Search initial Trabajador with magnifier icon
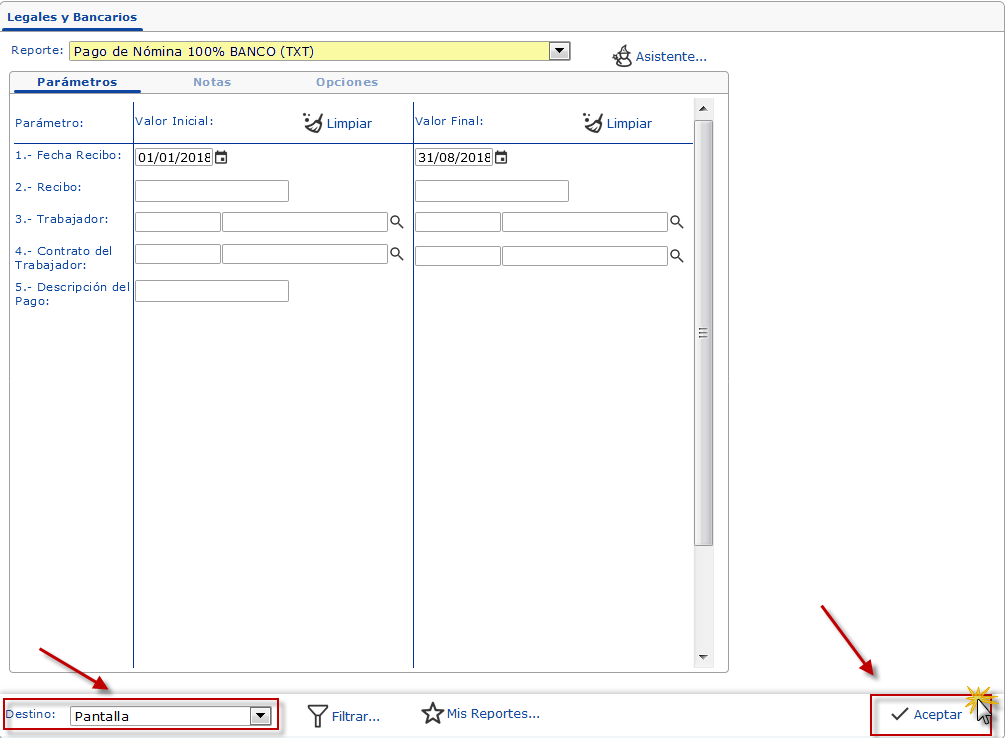Screen dimensions: 1005x738 click(x=397, y=222)
